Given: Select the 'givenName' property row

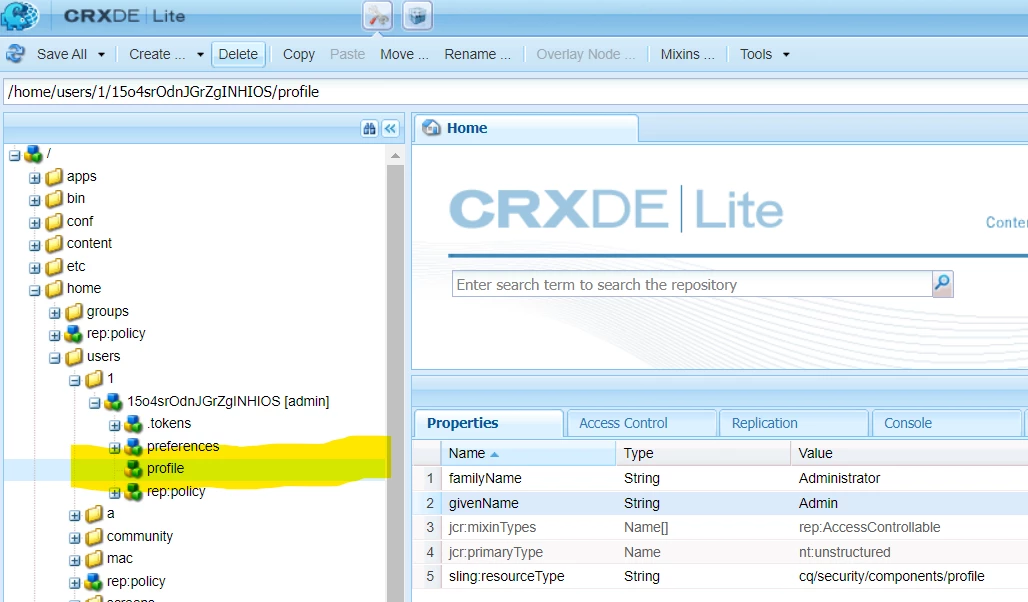Looking at the screenshot, I should [x=721, y=503].
